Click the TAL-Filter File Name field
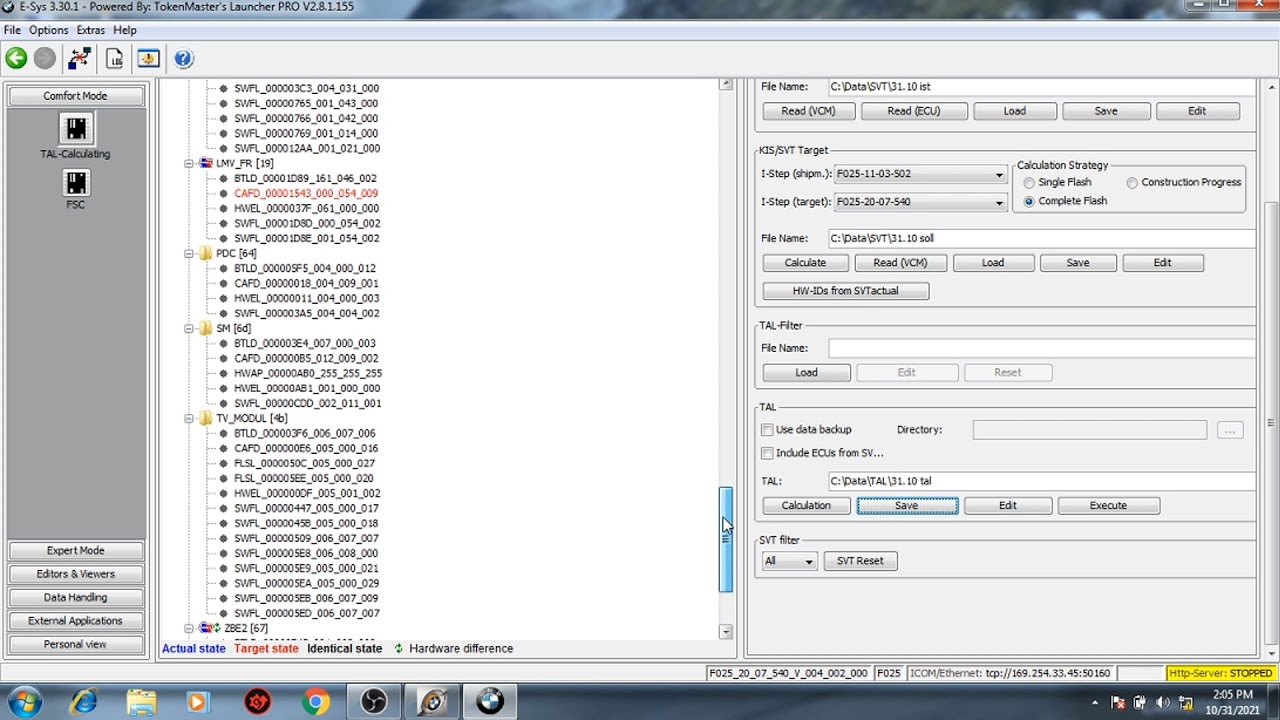 1041,348
